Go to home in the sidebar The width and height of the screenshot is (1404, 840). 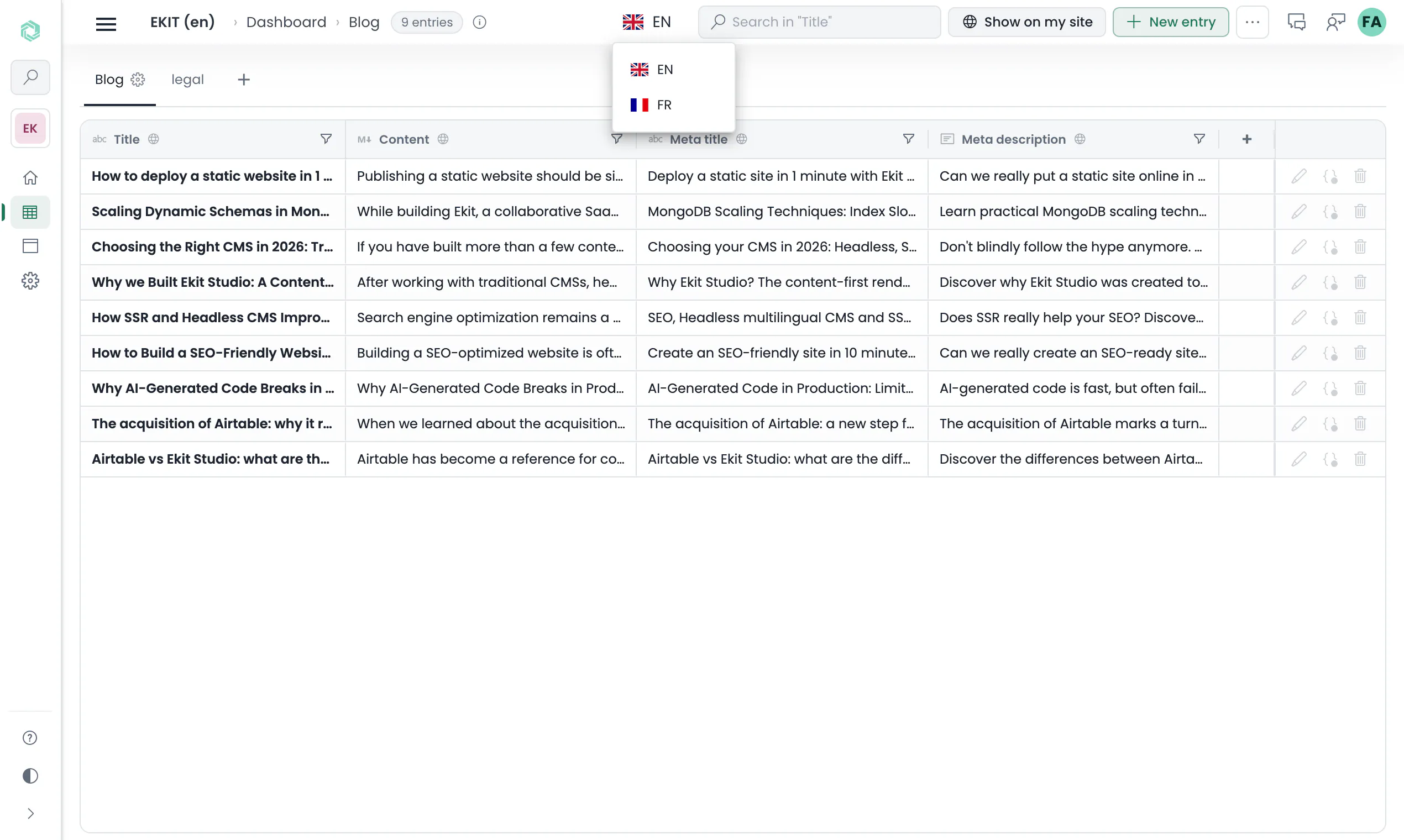point(30,178)
